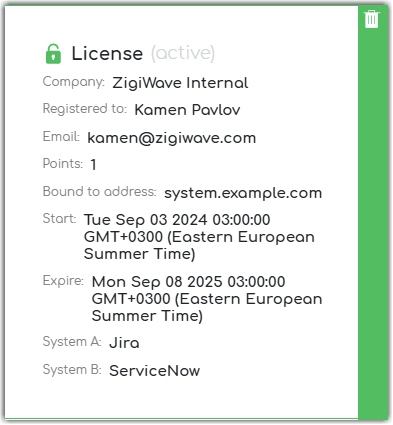Click the System A value Jira
Screen dimensions: 393x425
pyautogui.click(x=124, y=343)
